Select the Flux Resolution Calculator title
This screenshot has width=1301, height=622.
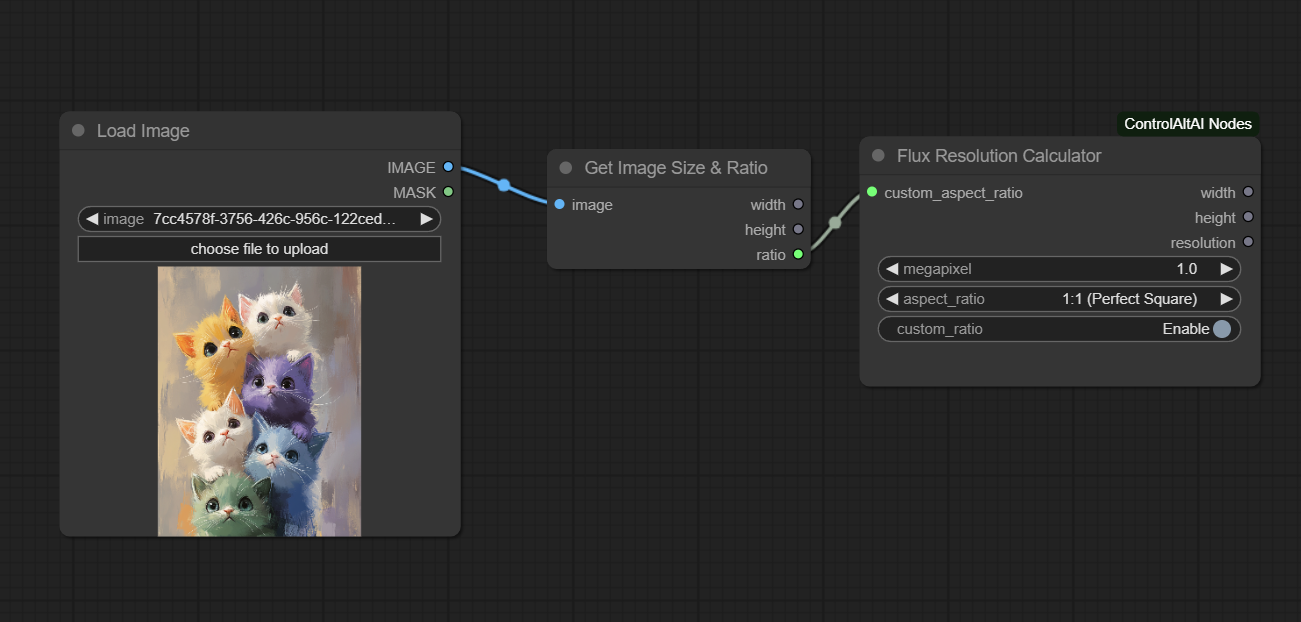999,156
